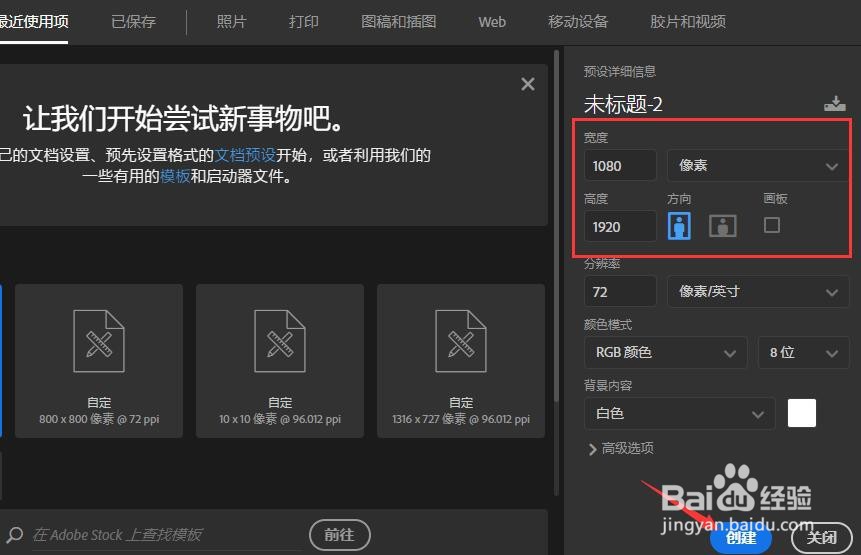Enable the 画板 artboard checkbox
This screenshot has width=861, height=555.
772,225
